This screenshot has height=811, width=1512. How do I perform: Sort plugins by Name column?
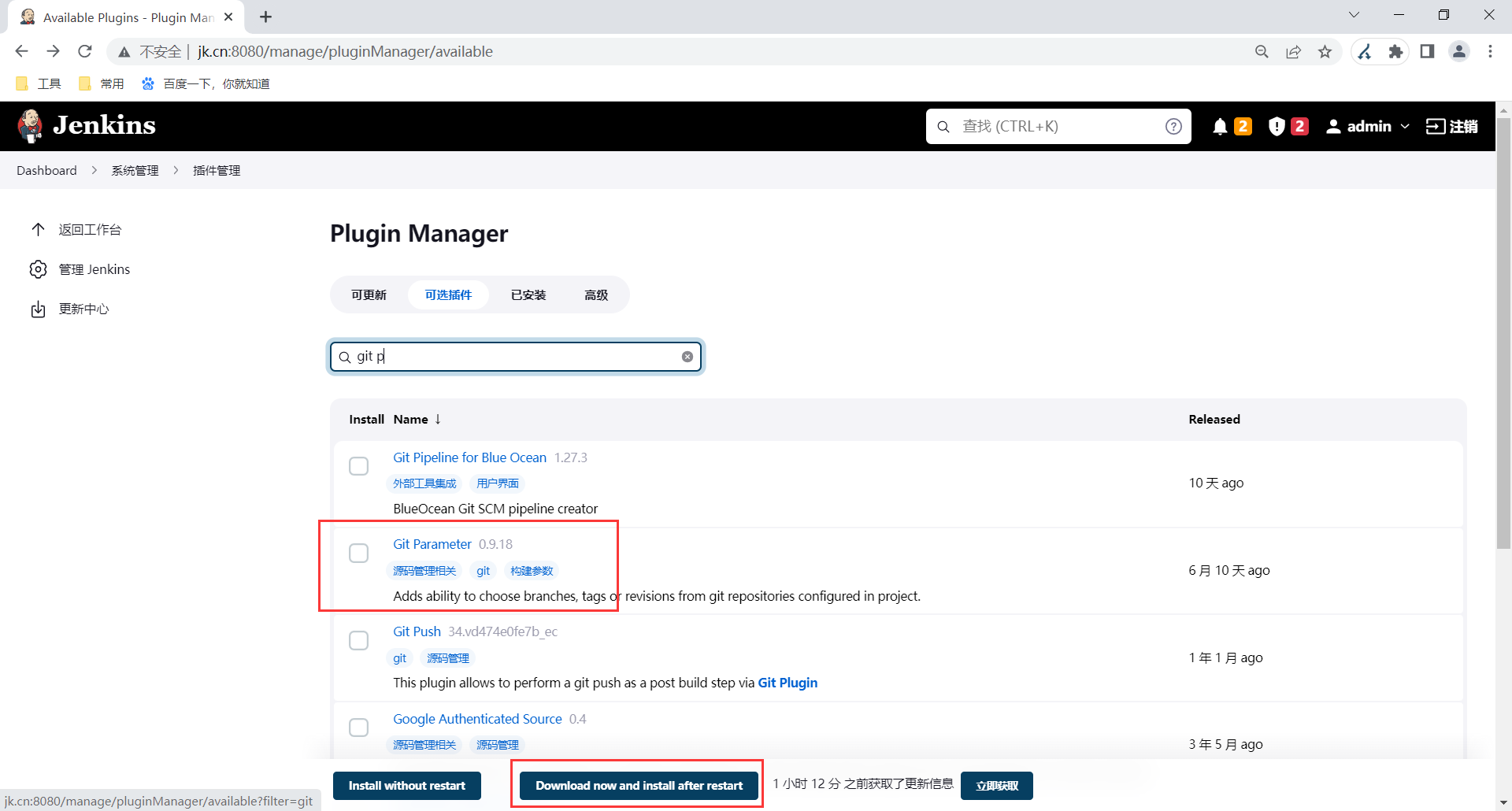[x=417, y=419]
